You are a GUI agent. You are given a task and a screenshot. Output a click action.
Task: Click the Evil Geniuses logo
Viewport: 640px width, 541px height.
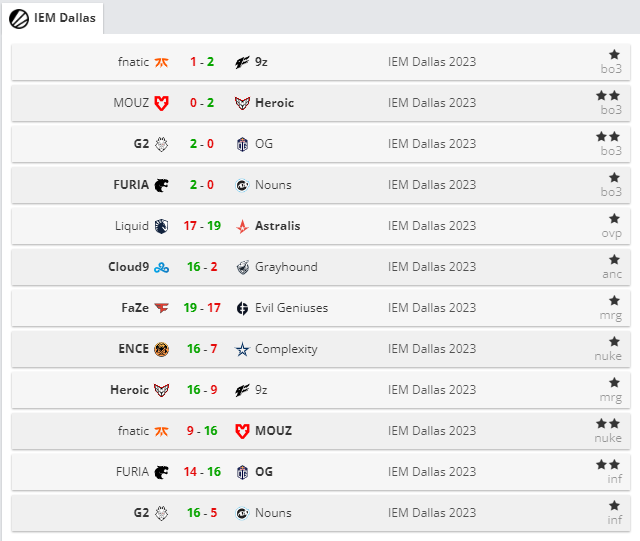[242, 308]
